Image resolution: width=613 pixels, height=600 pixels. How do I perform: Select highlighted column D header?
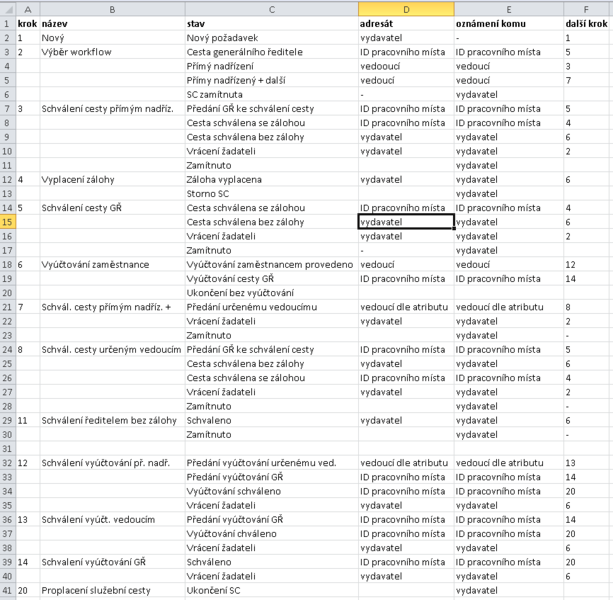point(406,9)
